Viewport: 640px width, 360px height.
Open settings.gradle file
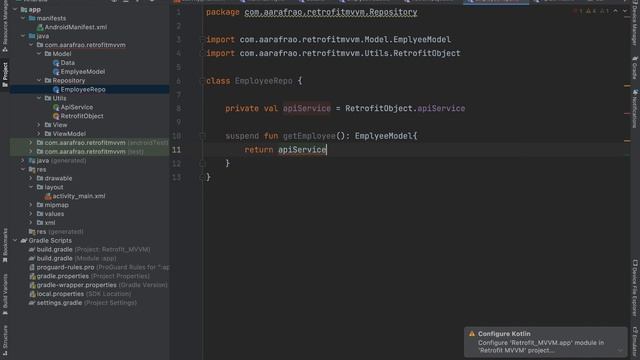click(87, 303)
